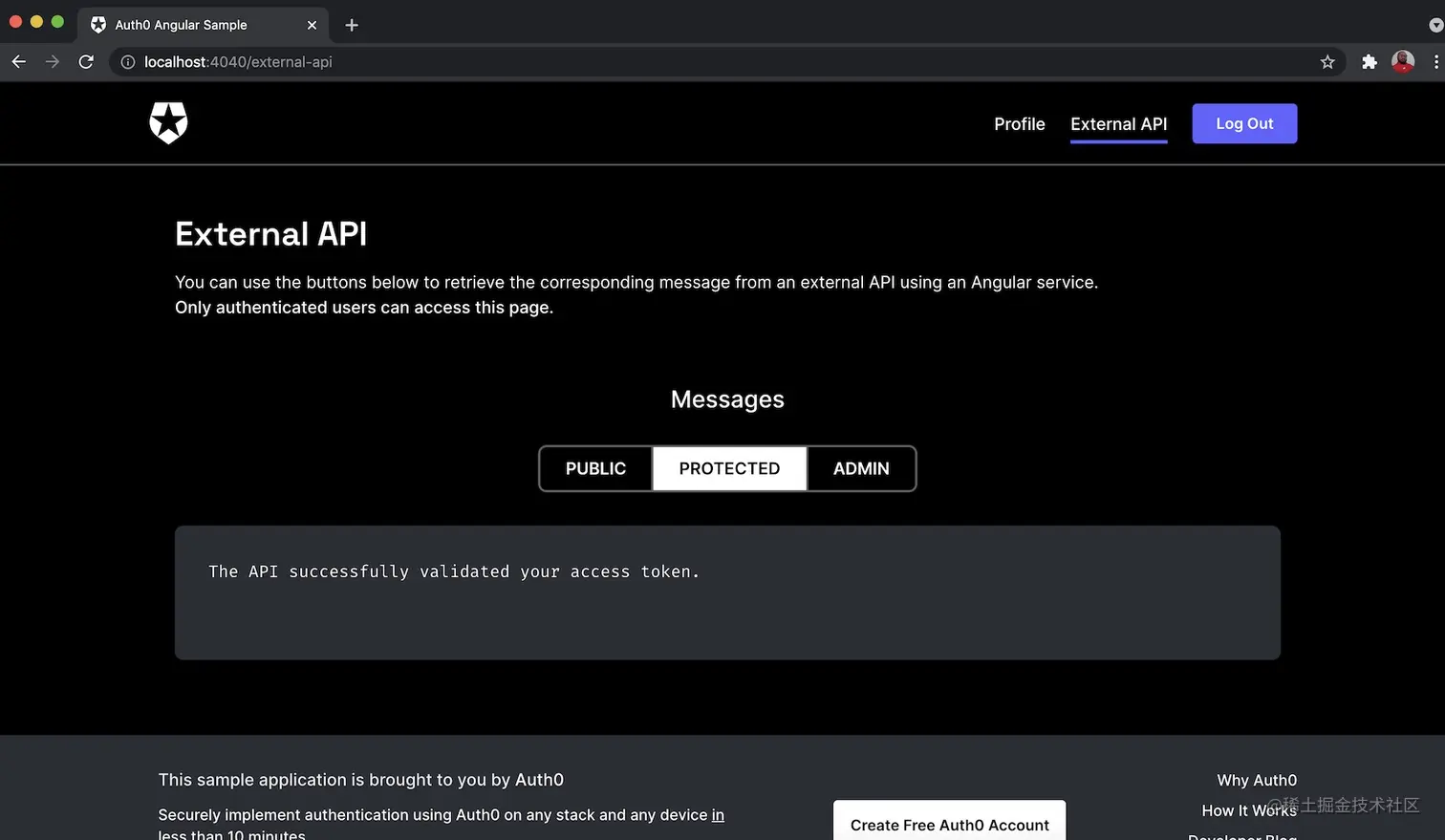1445x840 pixels.
Task: Click the browser reload icon
Action: (x=86, y=61)
